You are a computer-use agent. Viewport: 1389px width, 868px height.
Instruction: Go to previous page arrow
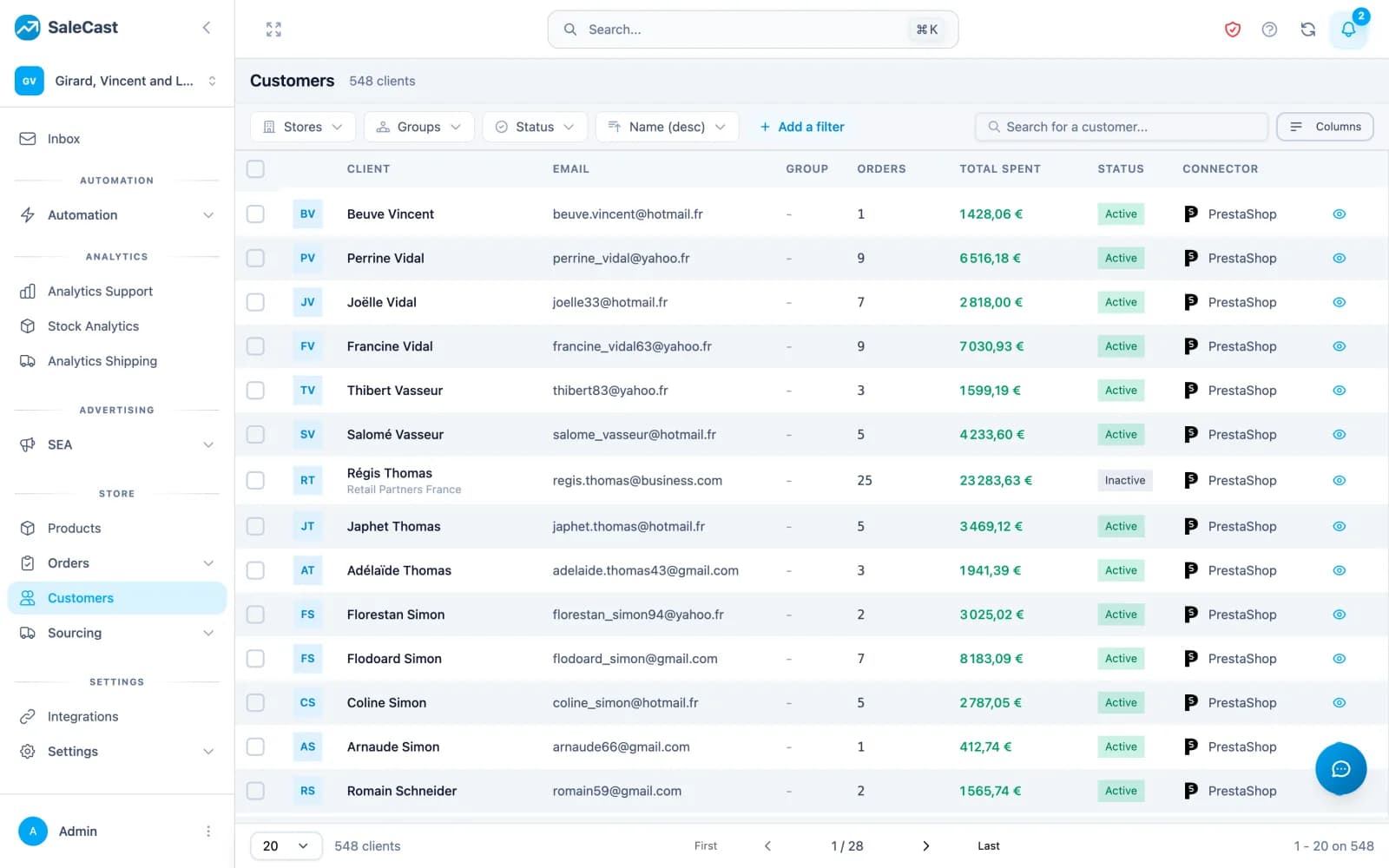(767, 845)
